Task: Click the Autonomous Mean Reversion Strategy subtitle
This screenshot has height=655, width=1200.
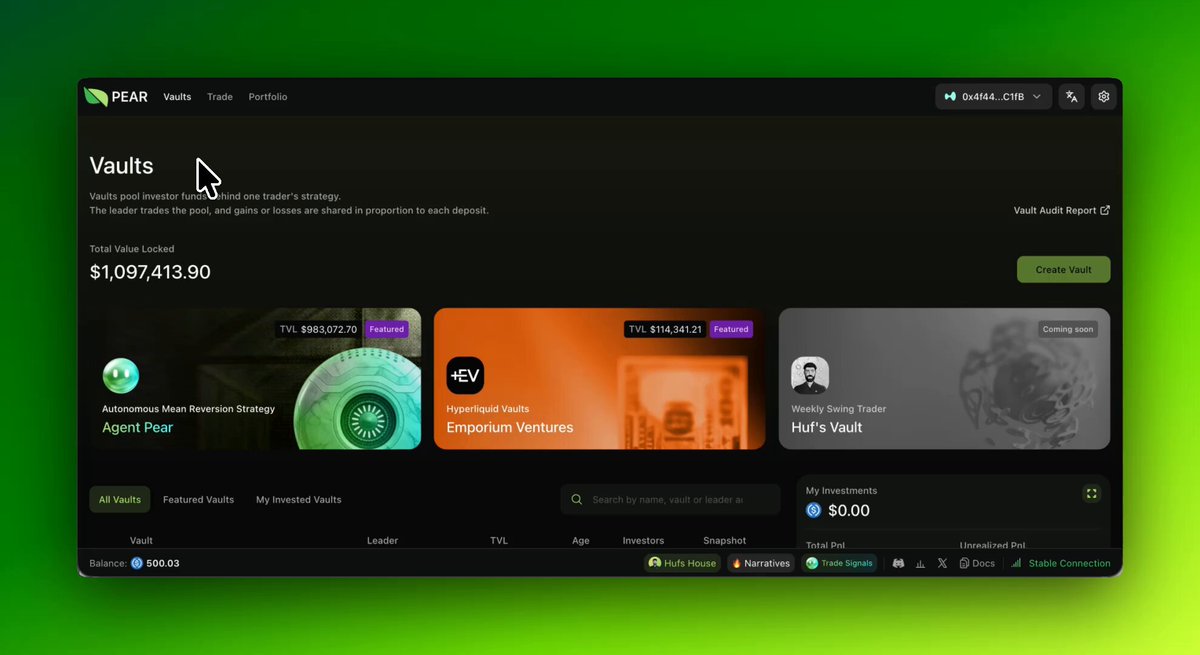Action: coord(188,409)
